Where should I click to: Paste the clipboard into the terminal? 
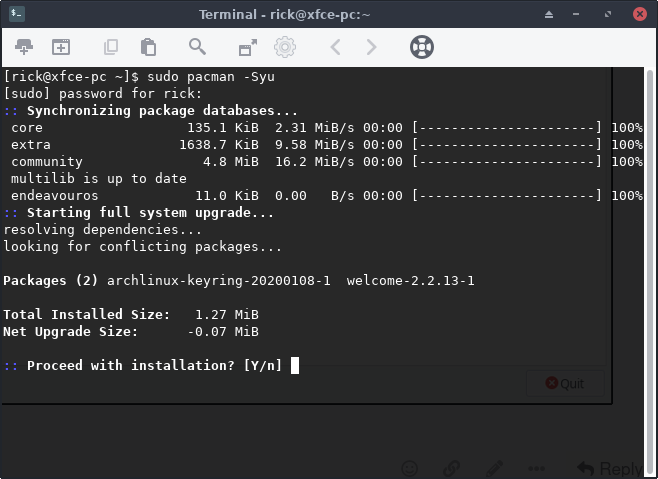point(148,47)
